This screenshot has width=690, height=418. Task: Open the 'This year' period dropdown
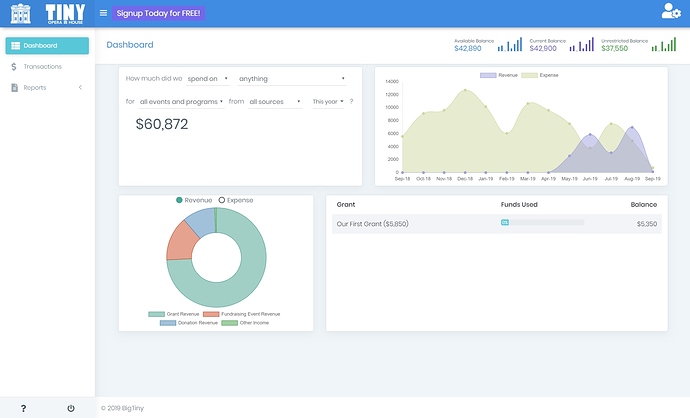(328, 102)
